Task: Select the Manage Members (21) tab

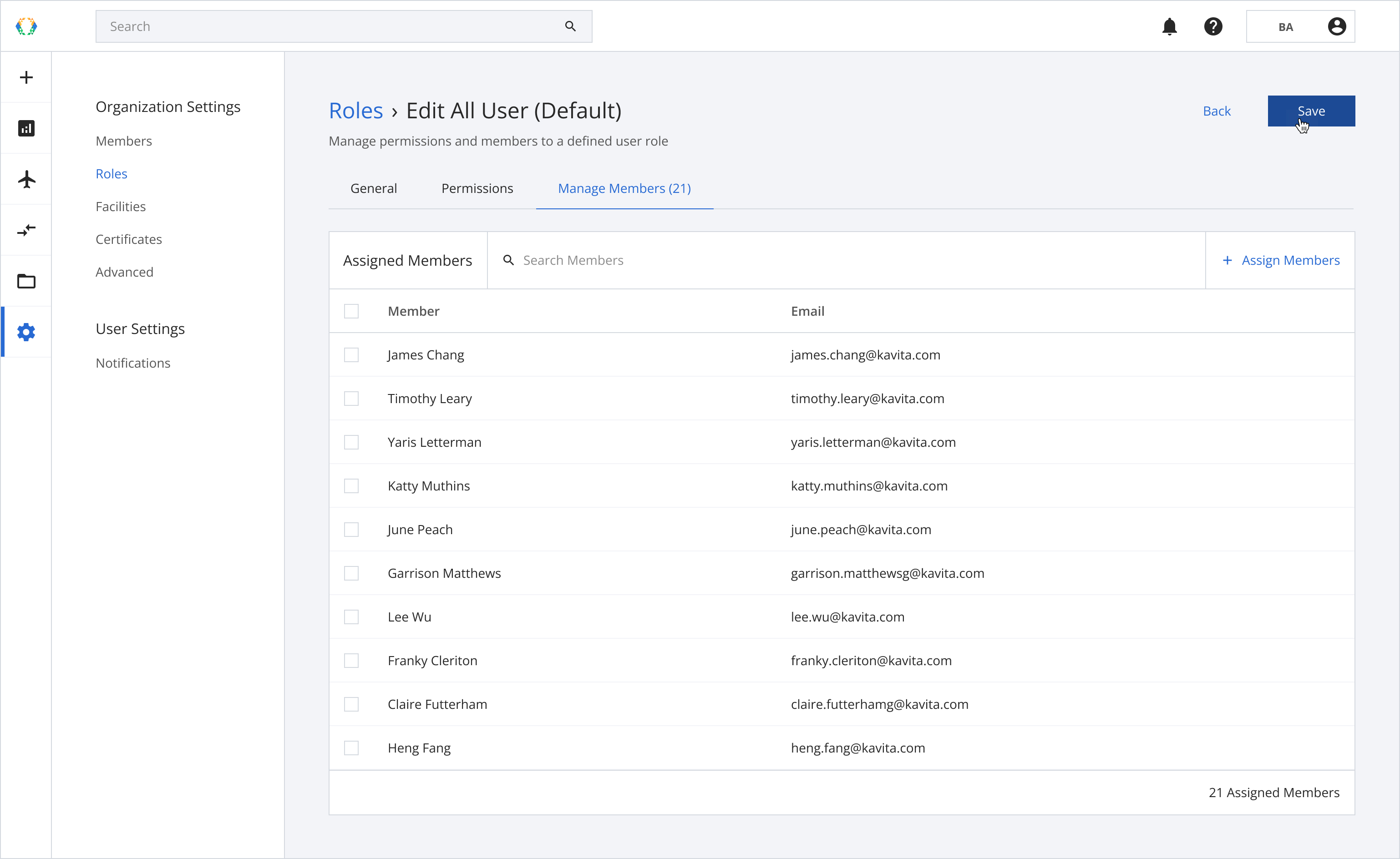Action: tap(624, 188)
